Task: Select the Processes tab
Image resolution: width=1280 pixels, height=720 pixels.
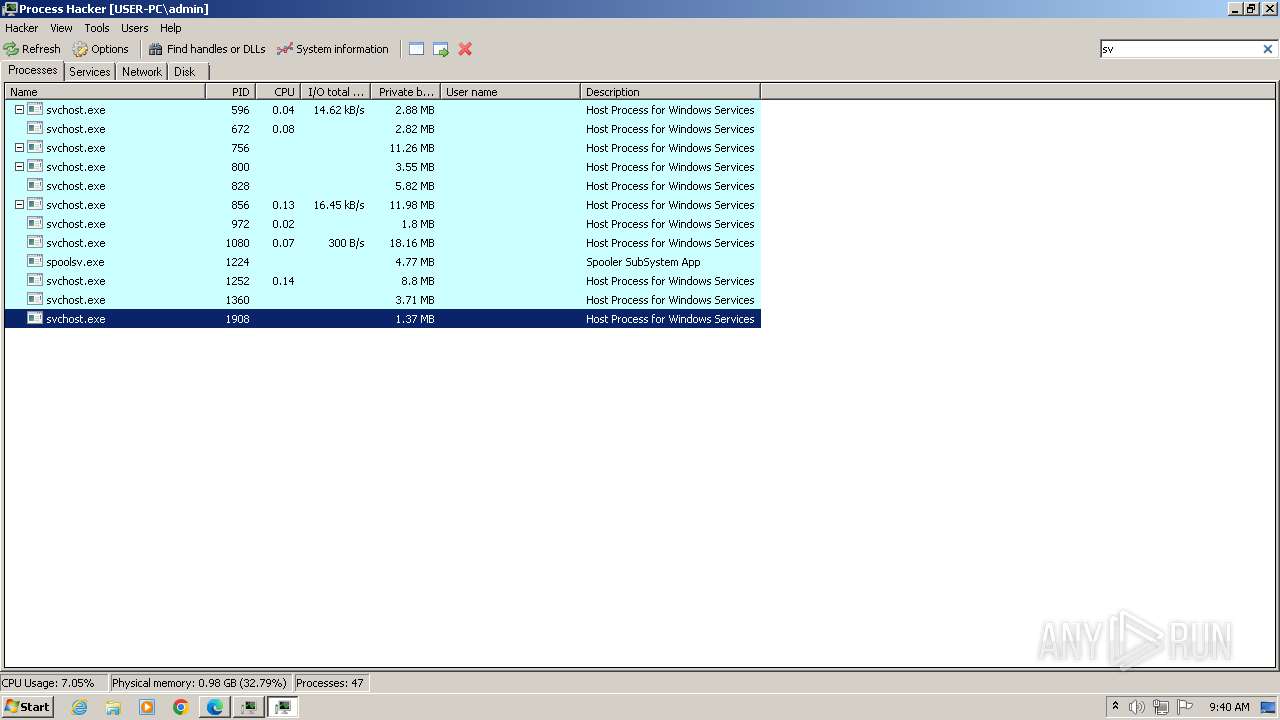Action: [33, 71]
